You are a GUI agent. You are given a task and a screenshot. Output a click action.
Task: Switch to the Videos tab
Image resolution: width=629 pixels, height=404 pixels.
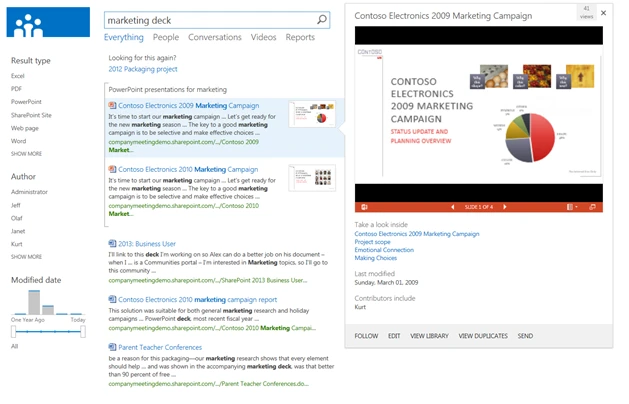pyautogui.click(x=263, y=37)
